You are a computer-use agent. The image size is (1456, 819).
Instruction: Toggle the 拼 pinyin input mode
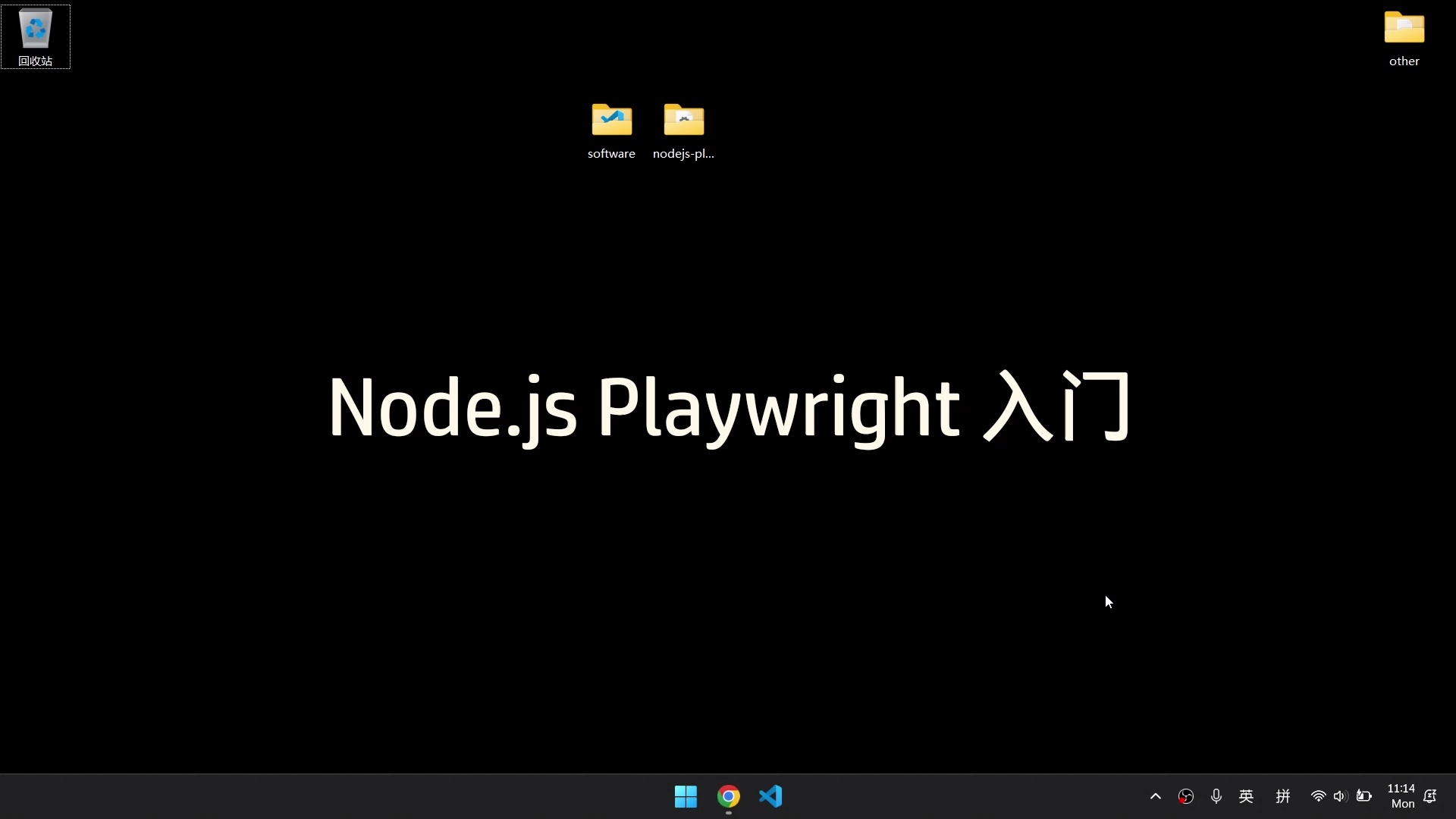1282,797
